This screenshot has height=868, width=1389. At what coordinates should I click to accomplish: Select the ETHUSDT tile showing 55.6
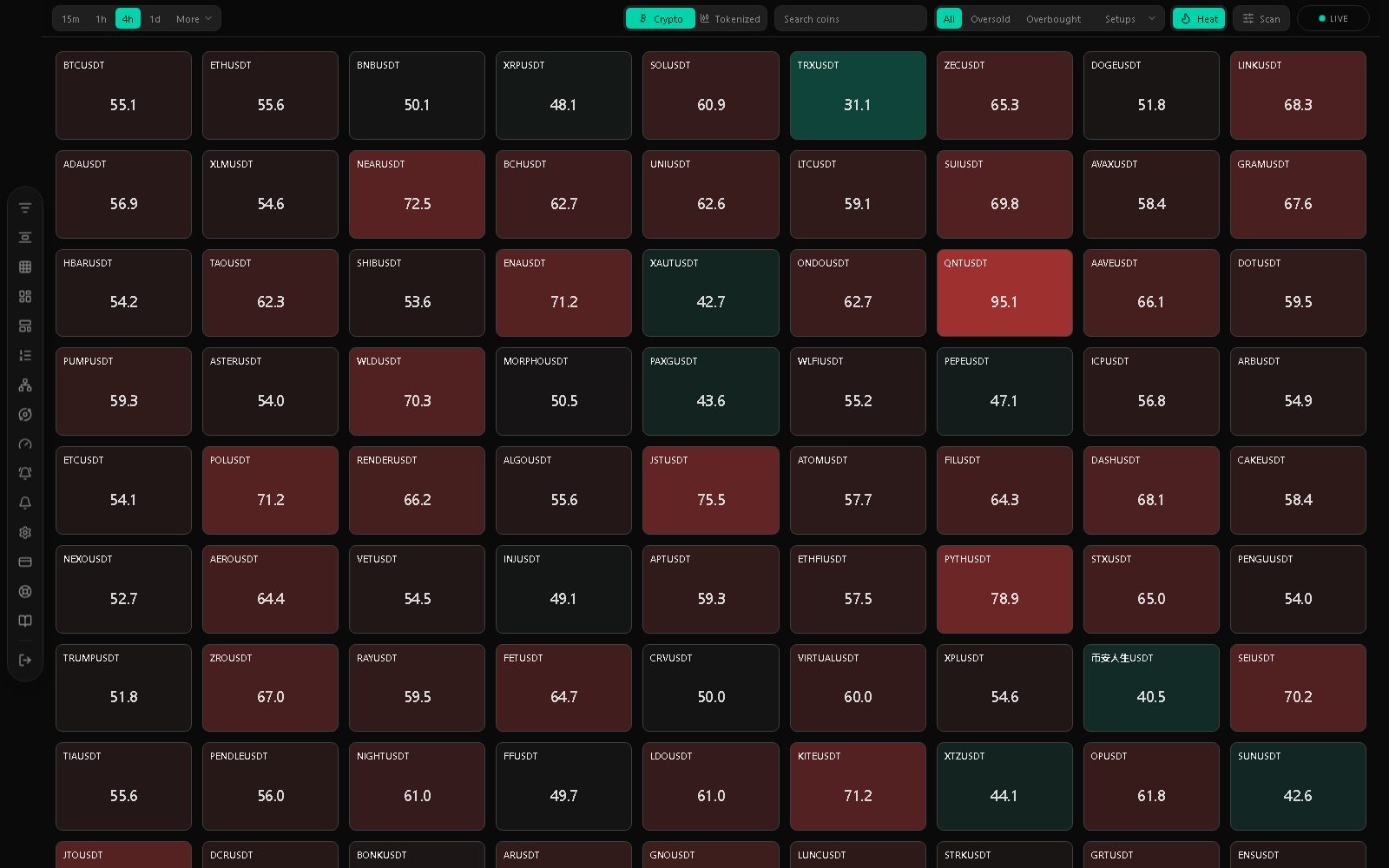click(270, 95)
